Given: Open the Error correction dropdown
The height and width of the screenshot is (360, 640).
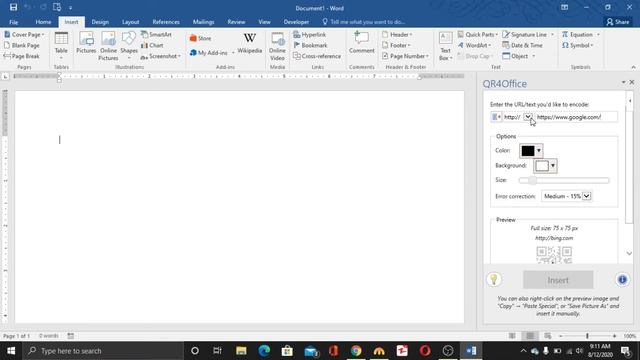Looking at the screenshot, I should (567, 196).
